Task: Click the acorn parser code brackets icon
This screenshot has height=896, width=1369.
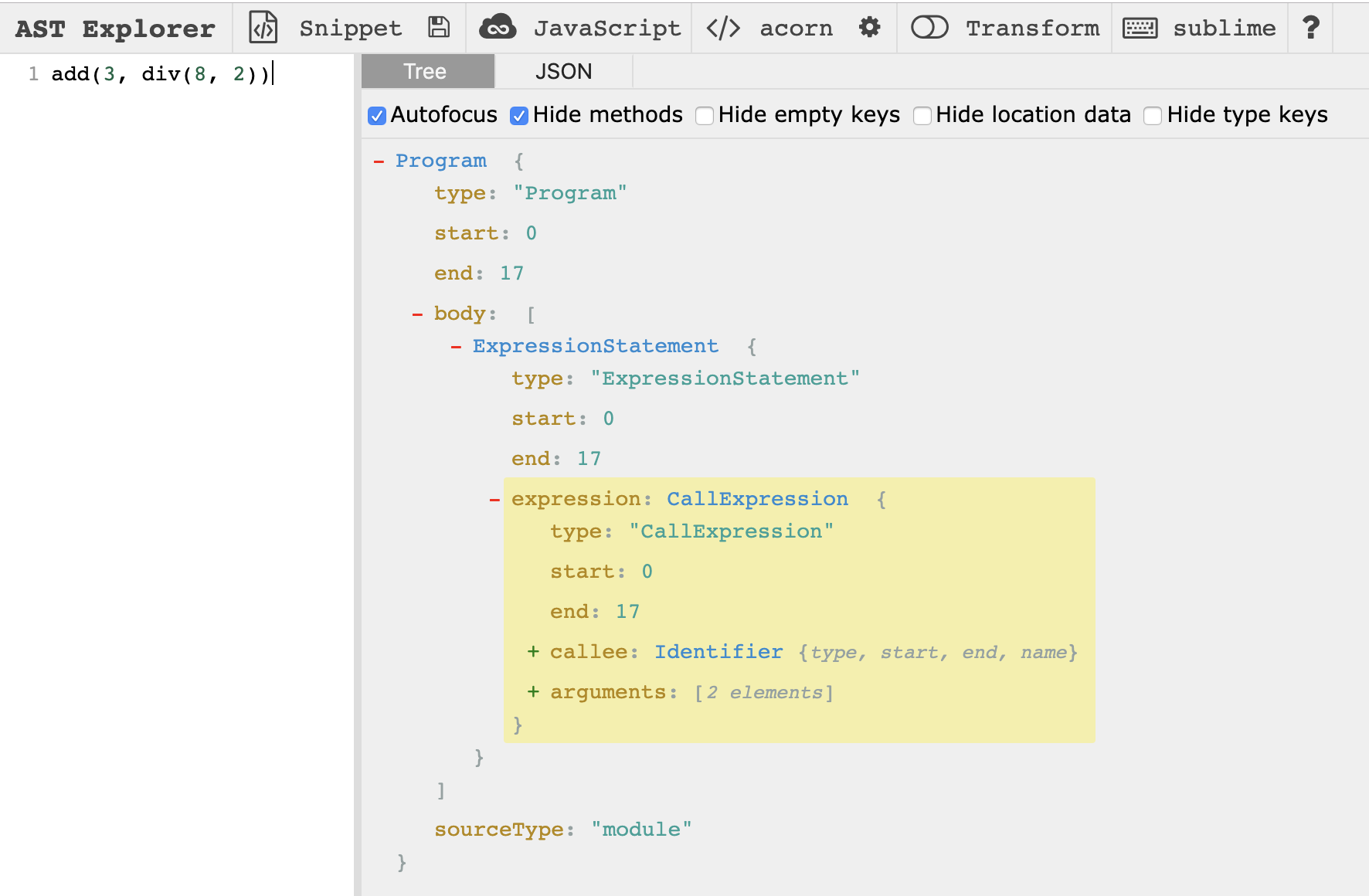Action: click(x=723, y=28)
